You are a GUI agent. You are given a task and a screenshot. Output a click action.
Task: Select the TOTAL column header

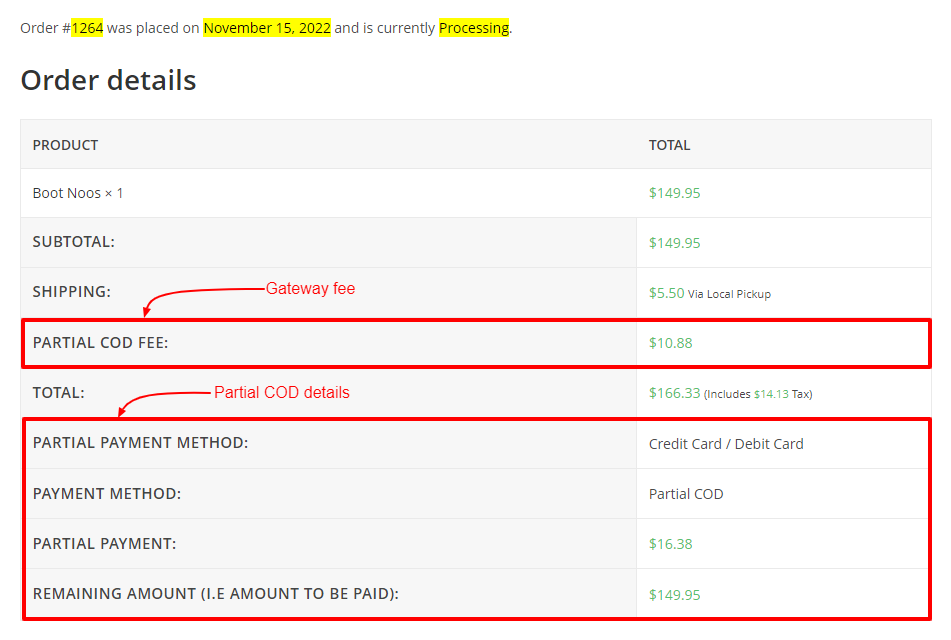click(669, 145)
